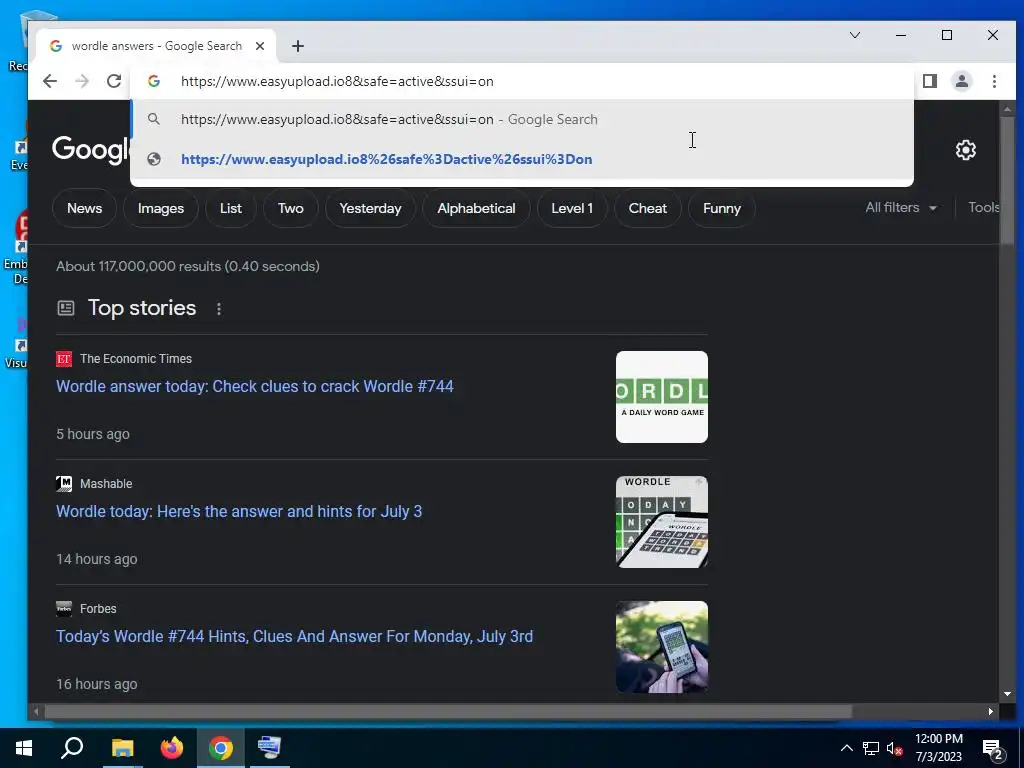Open File Explorer from the taskbar
The image size is (1024, 768).
pyautogui.click(x=122, y=748)
